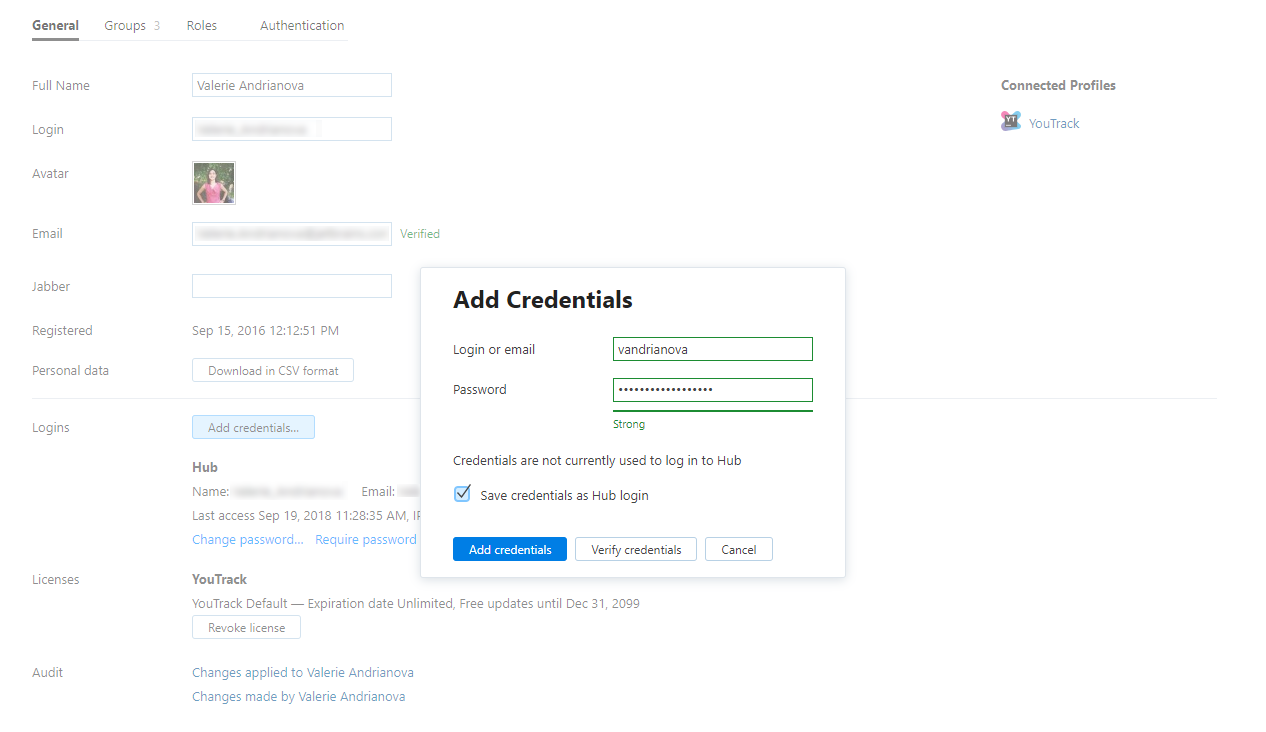
Task: Focus the Password input field
Action: (x=712, y=390)
